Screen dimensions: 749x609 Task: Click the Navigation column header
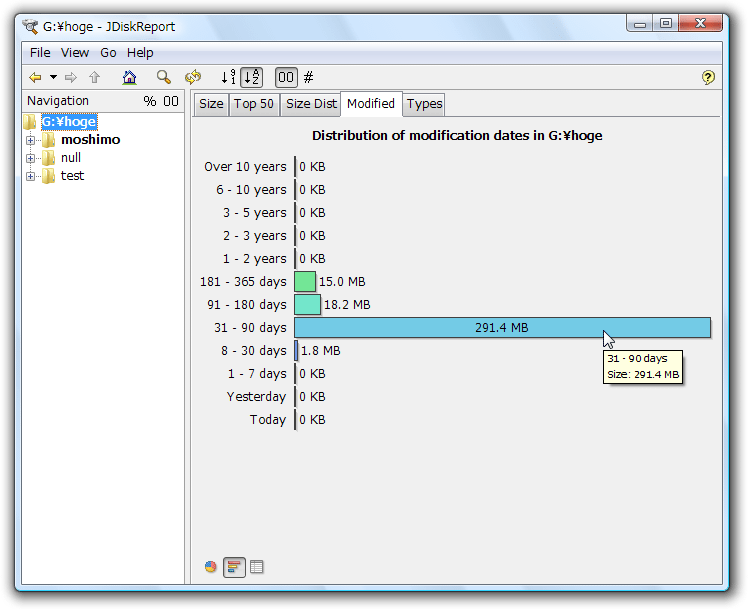coord(58,101)
